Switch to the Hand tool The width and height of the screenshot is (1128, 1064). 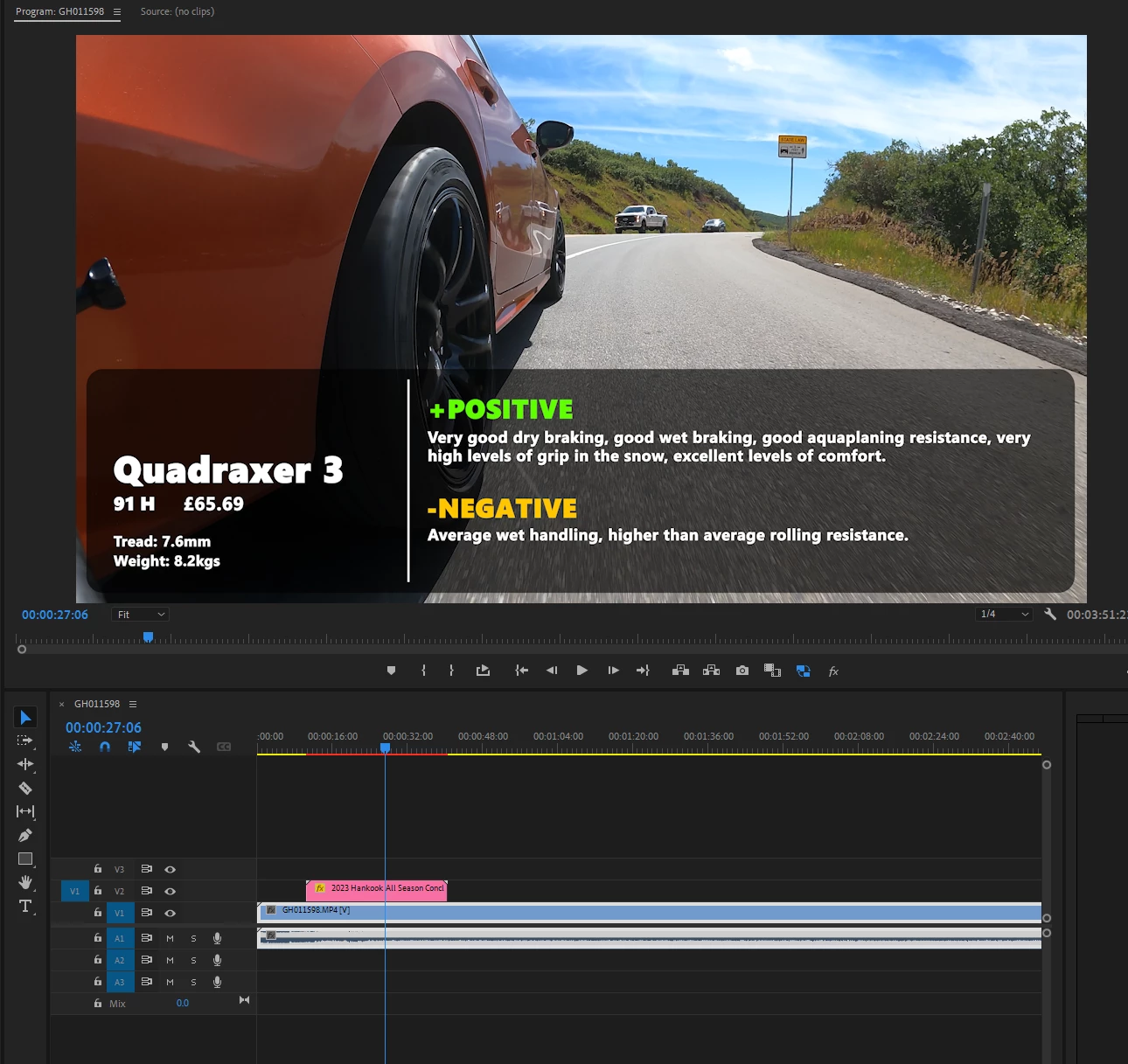click(x=25, y=882)
